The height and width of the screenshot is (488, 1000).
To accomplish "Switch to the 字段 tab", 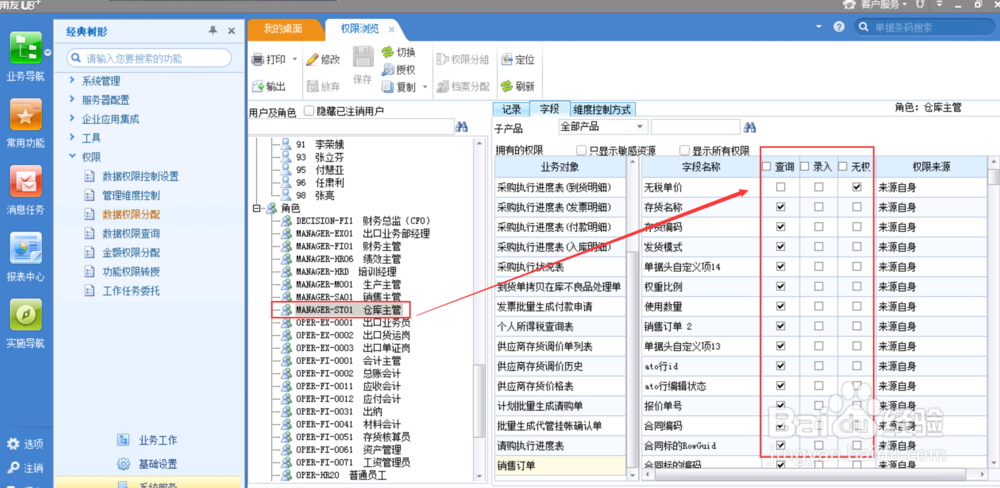I will tap(550, 109).
